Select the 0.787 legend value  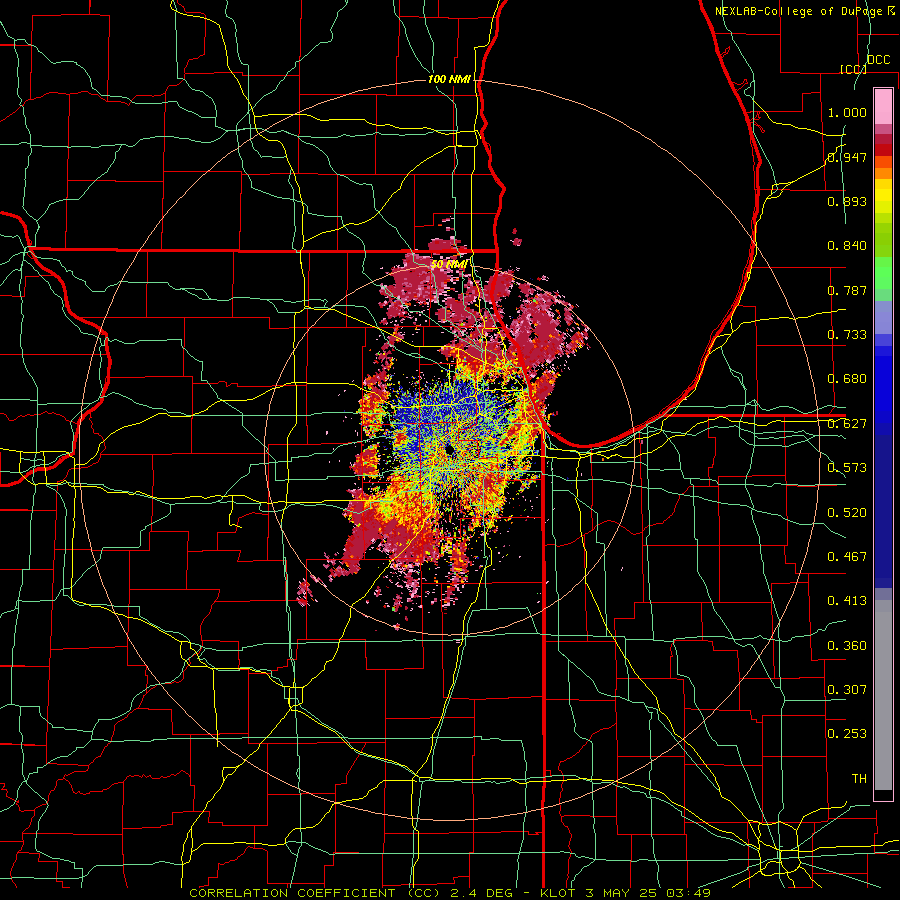847,290
